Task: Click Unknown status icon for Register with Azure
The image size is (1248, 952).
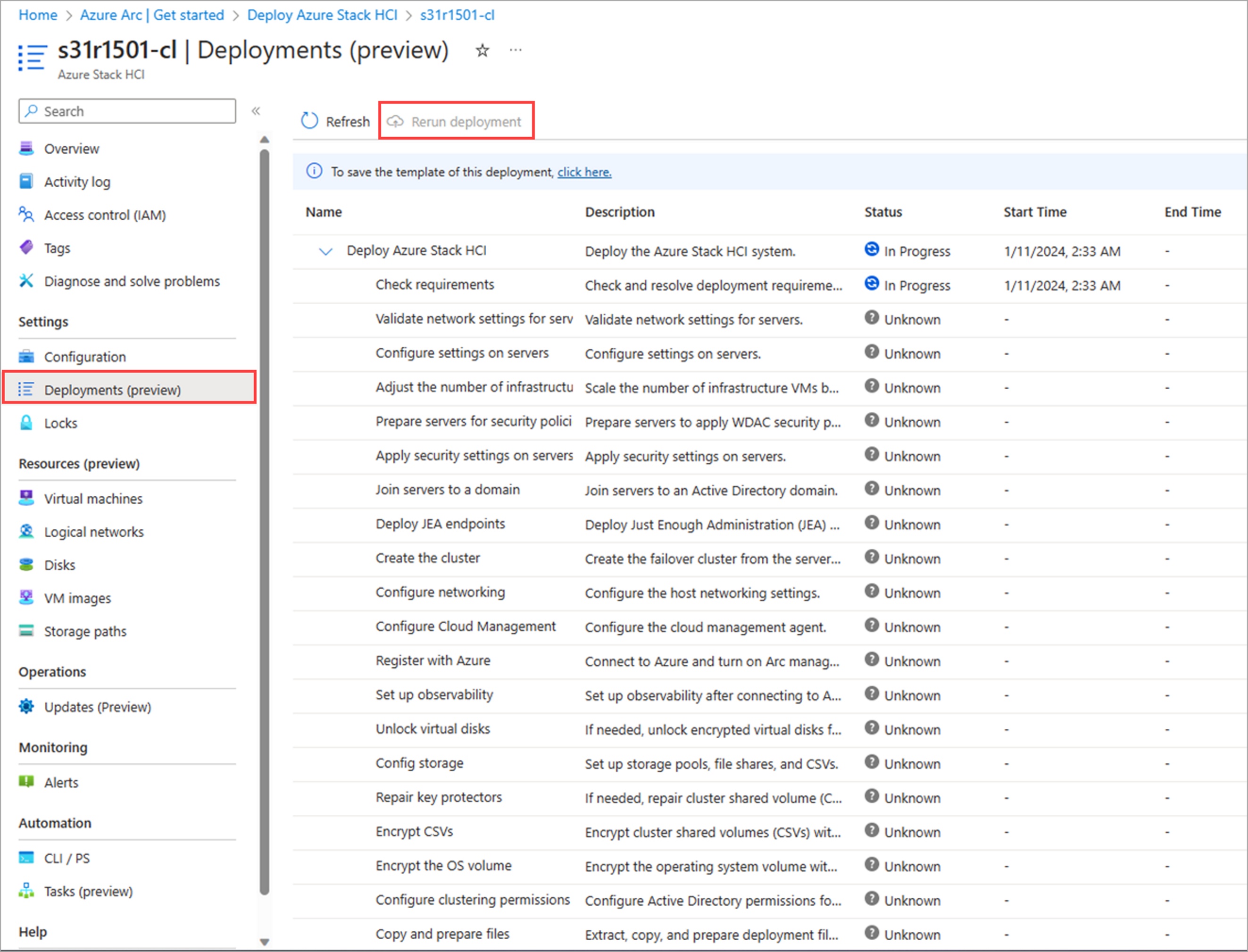Action: (x=872, y=660)
